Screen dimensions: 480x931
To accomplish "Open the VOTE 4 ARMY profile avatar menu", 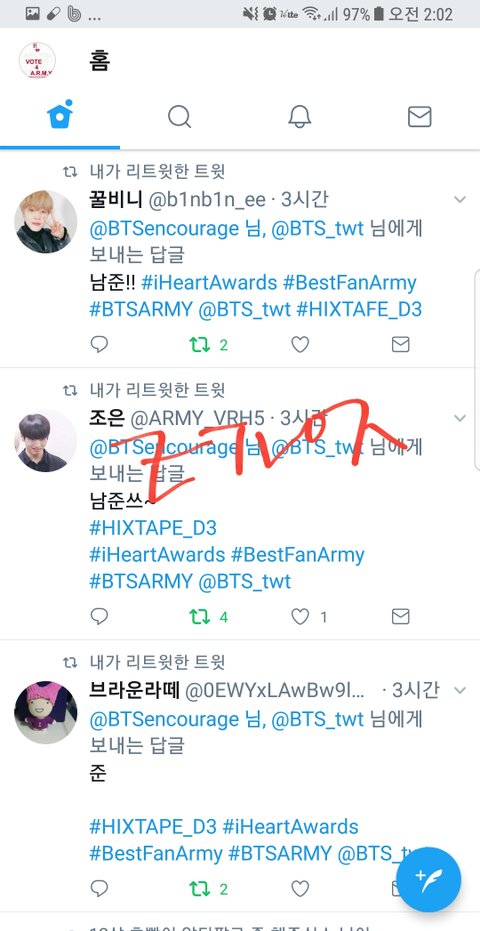I will coord(37,60).
